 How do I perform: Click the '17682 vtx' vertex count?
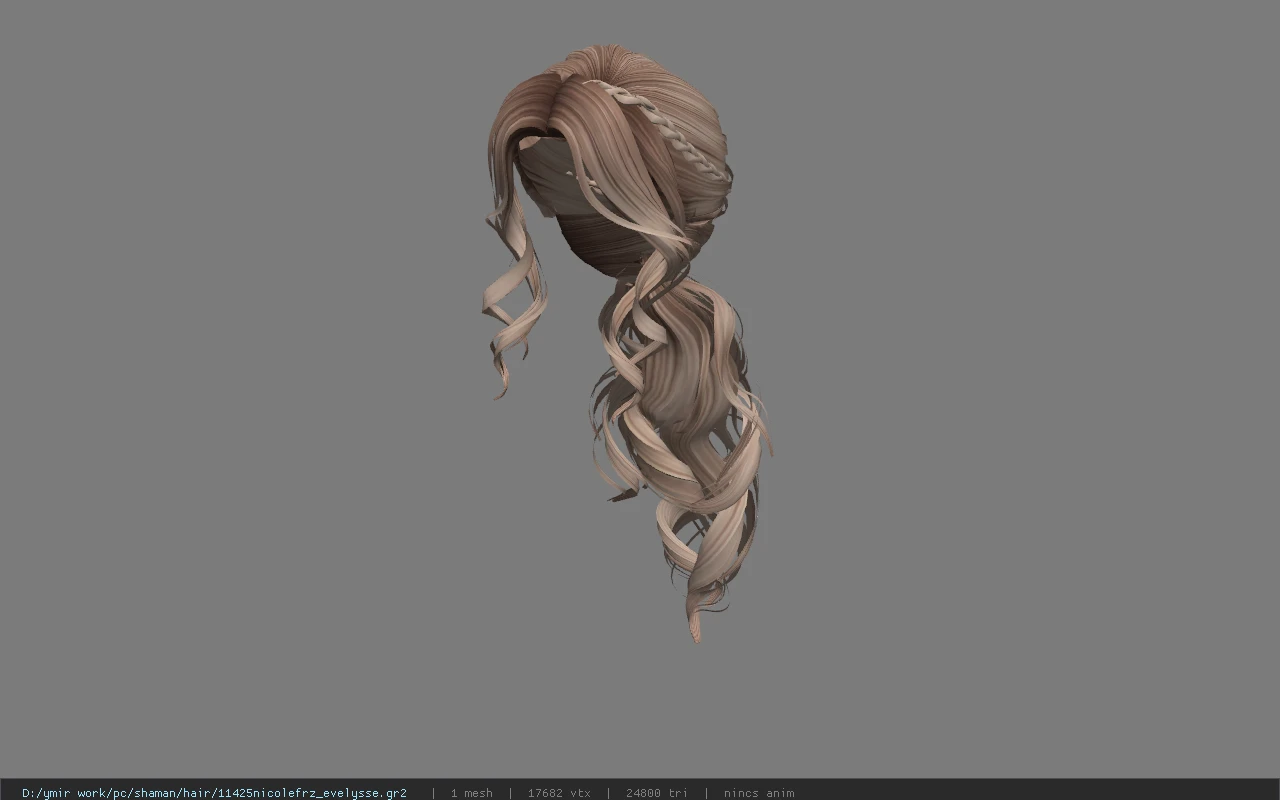pos(559,793)
